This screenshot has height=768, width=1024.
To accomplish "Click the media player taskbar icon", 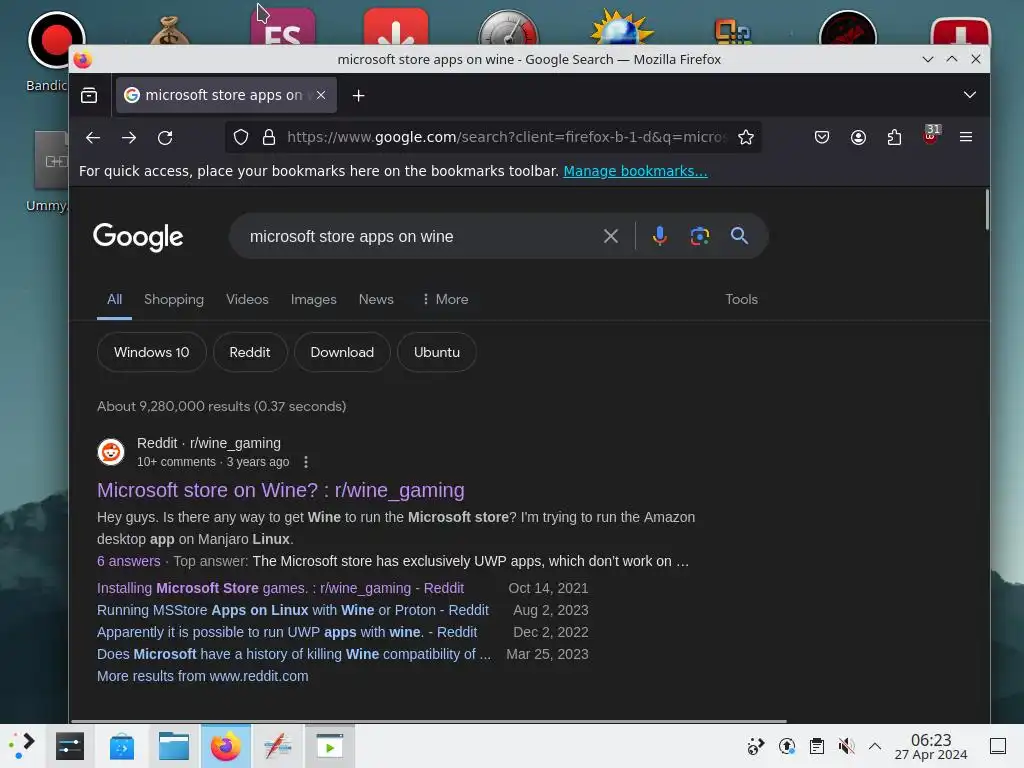I will [x=330, y=746].
